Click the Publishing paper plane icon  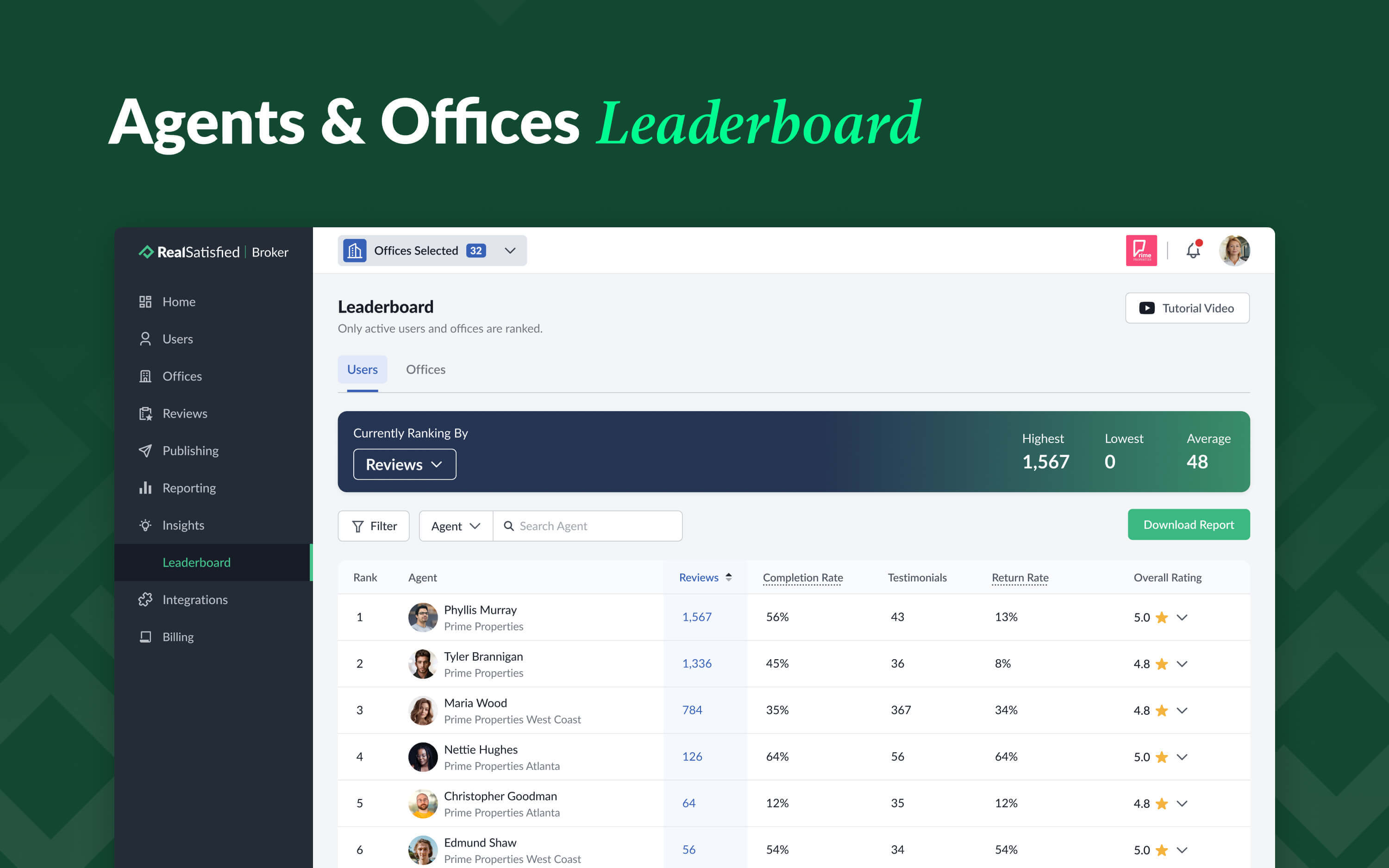click(145, 451)
